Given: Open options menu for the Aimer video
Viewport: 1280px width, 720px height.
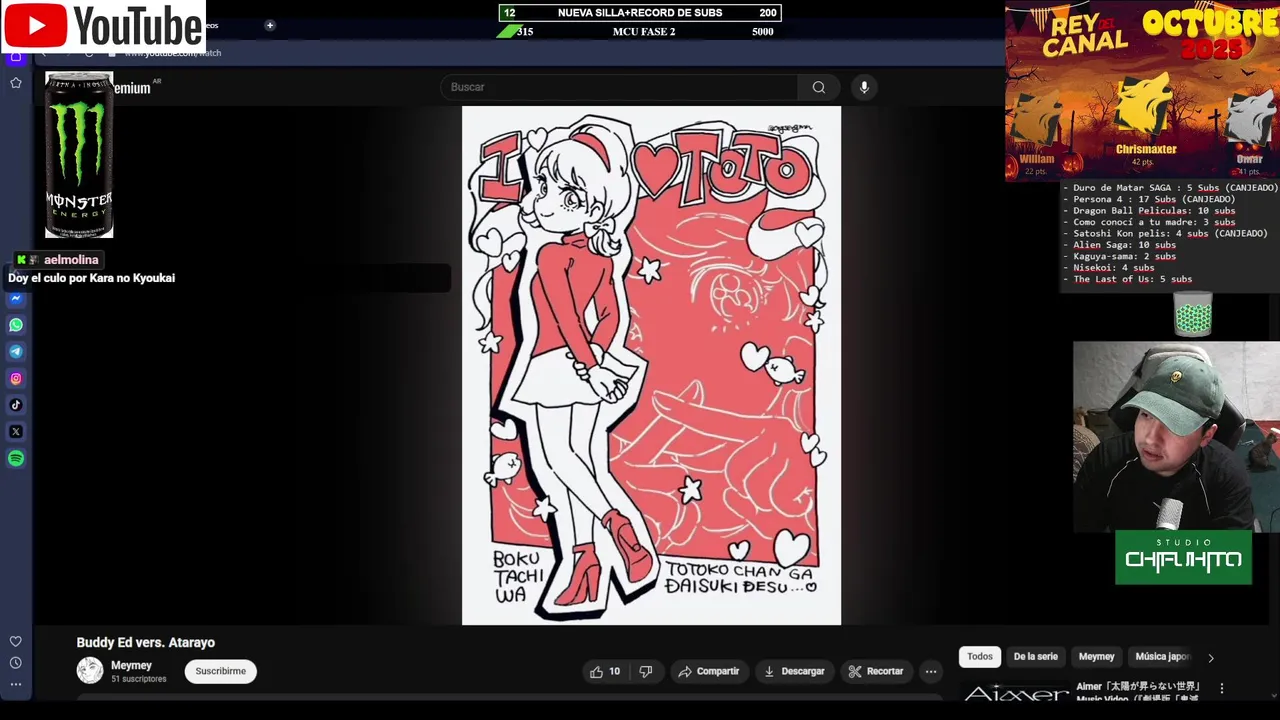Looking at the screenshot, I should point(1221,688).
